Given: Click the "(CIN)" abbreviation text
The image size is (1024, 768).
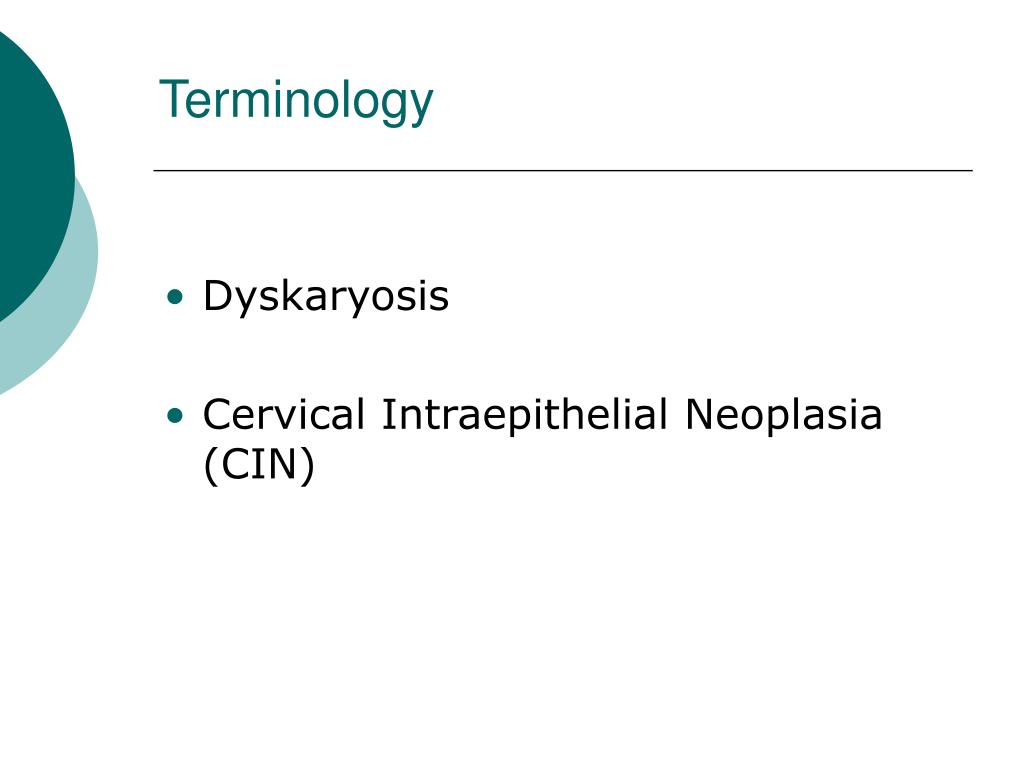Looking at the screenshot, I should pos(259,464).
